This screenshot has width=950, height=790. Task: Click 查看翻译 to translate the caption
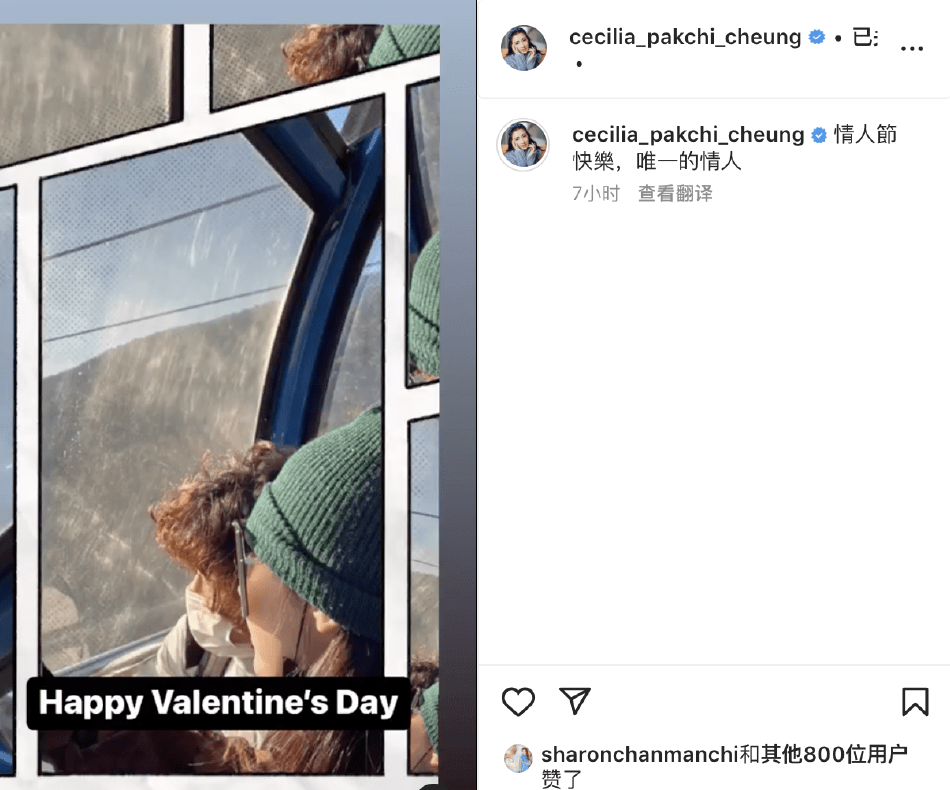coord(675,194)
